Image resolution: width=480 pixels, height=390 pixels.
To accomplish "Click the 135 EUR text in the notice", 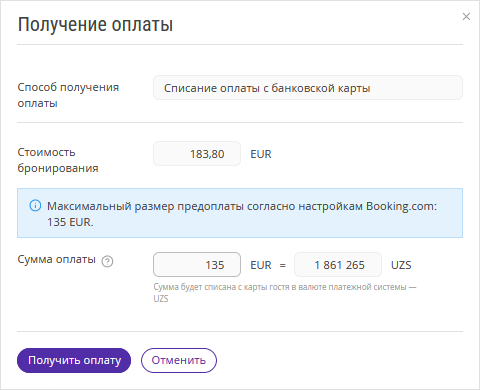I will click(70, 222).
